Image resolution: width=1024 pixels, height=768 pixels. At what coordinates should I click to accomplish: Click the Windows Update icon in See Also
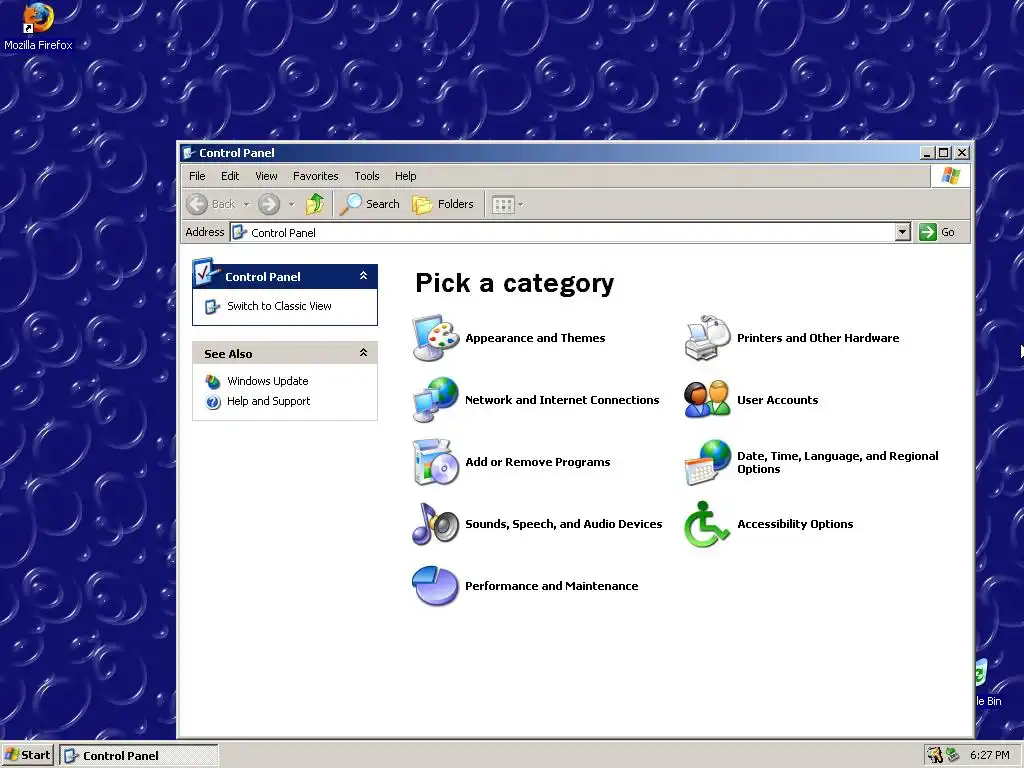click(x=213, y=381)
